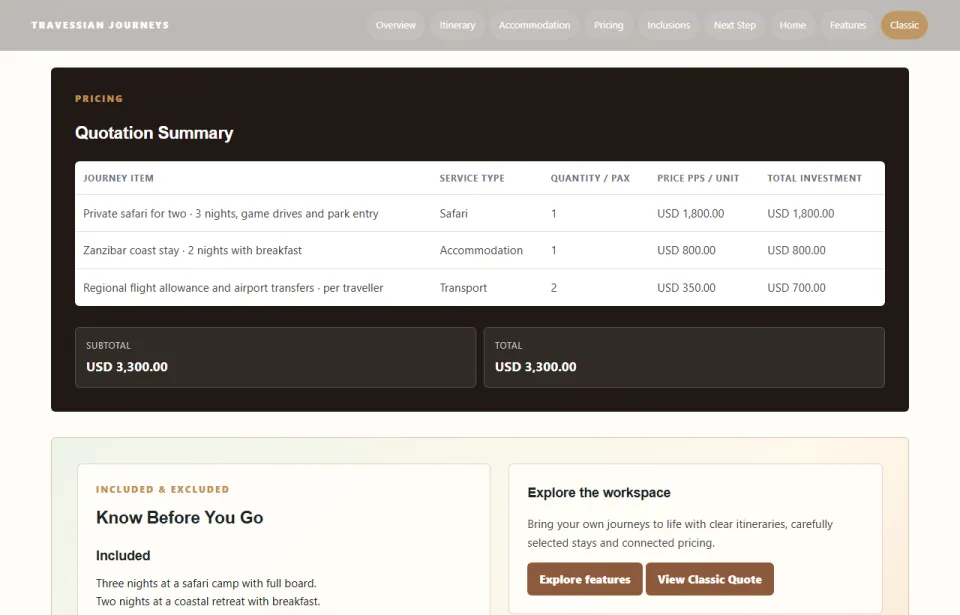Click the Quantity / Pax column header

pyautogui.click(x=590, y=178)
